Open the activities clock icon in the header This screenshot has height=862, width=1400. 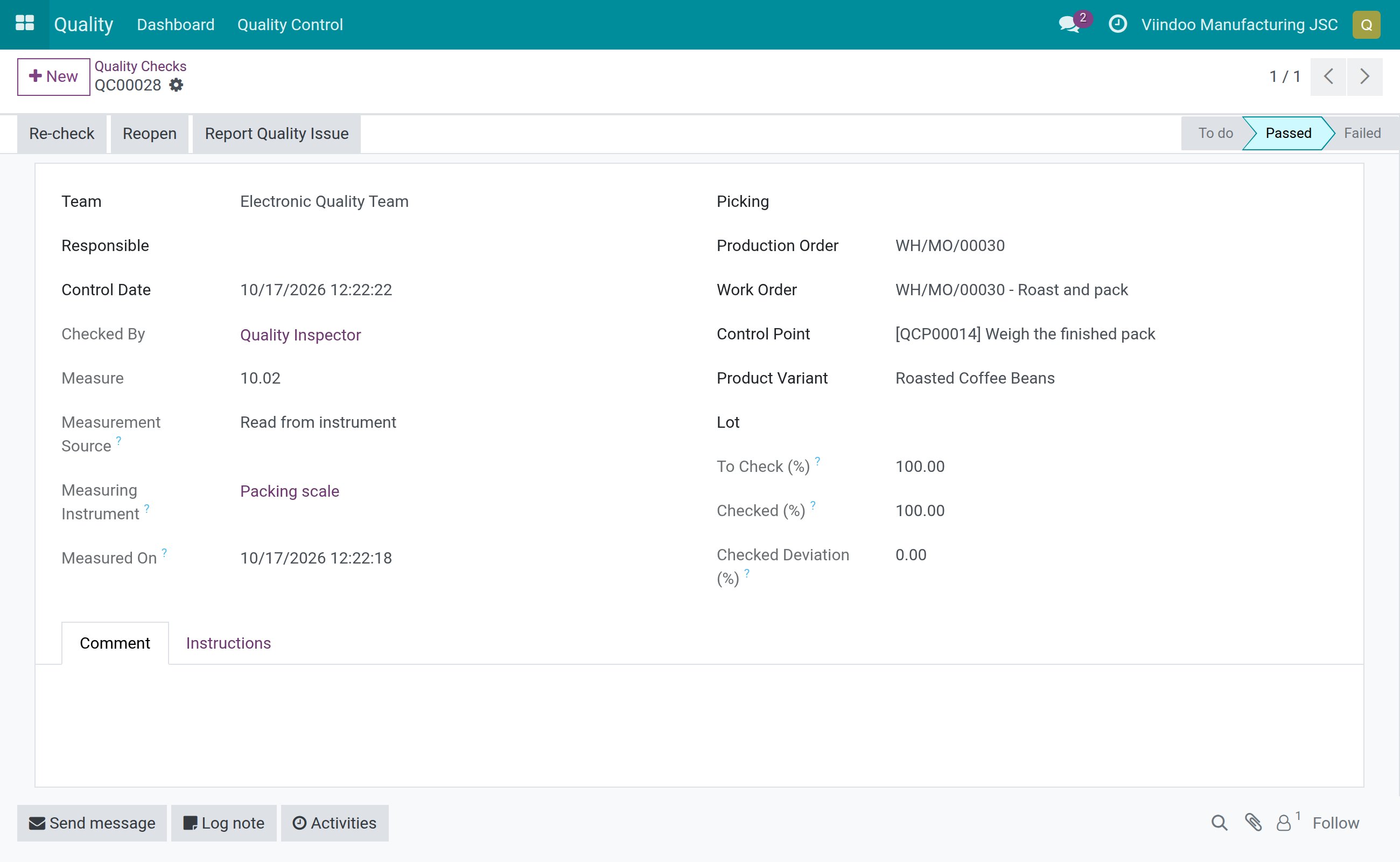pyautogui.click(x=1117, y=24)
